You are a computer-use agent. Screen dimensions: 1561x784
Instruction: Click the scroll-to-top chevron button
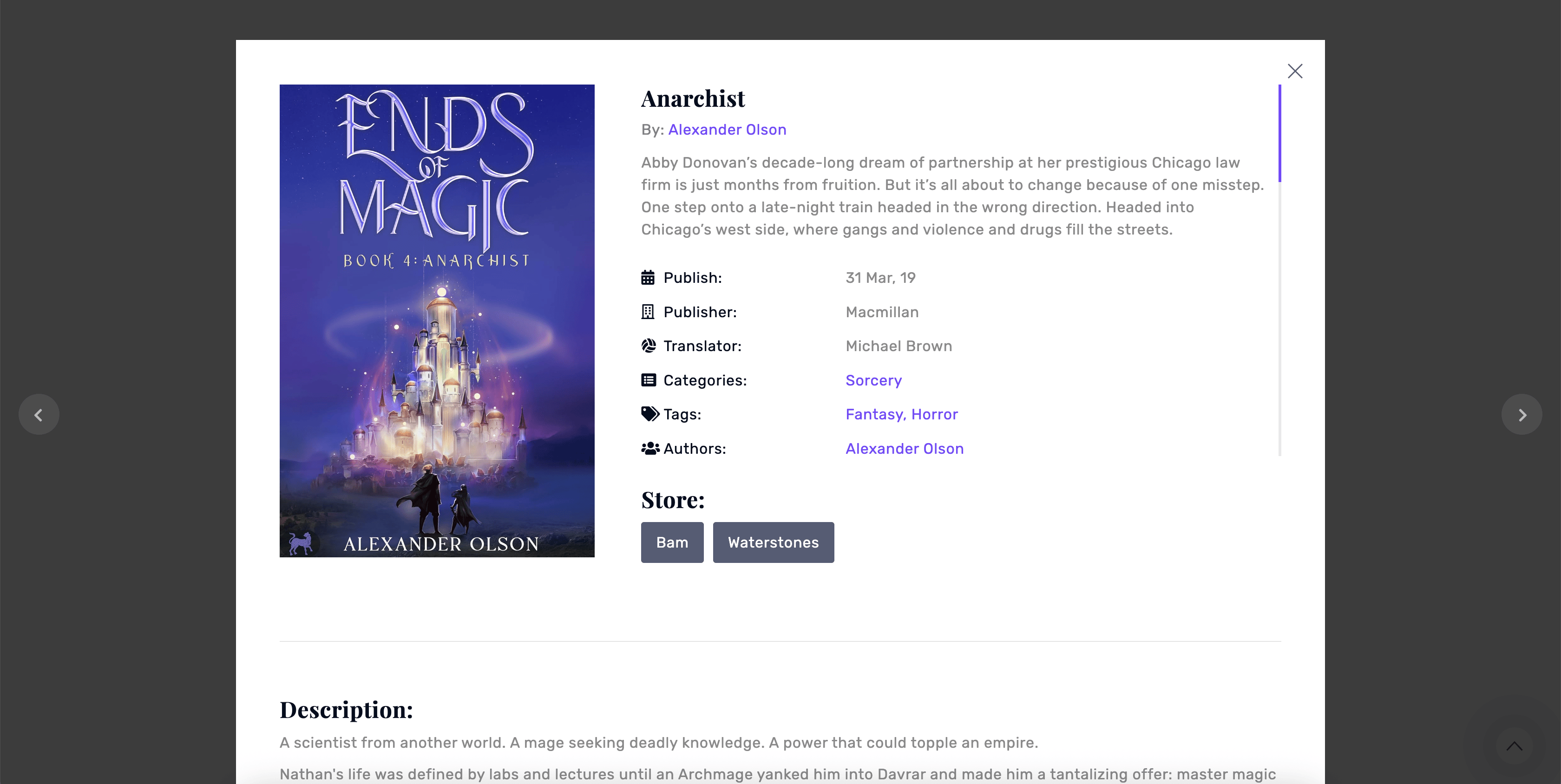click(x=1514, y=746)
